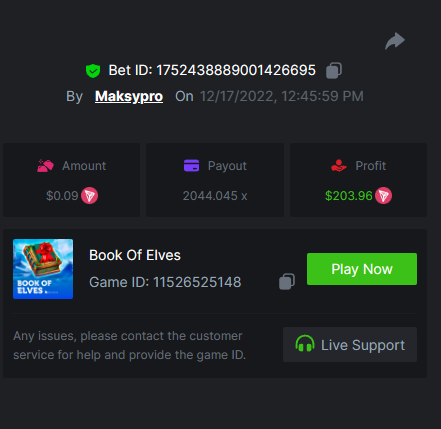Copy the Game ID using copy icon

(x=287, y=282)
